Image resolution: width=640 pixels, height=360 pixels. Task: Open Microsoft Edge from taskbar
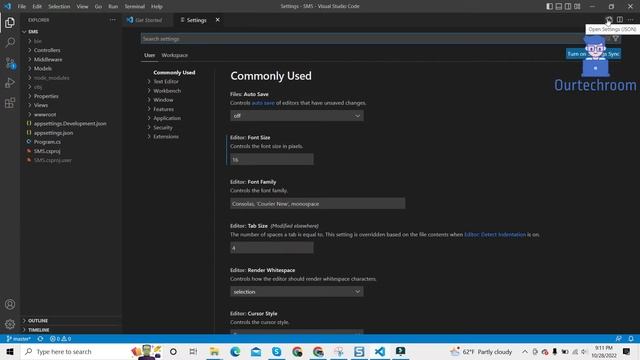pos(235,351)
